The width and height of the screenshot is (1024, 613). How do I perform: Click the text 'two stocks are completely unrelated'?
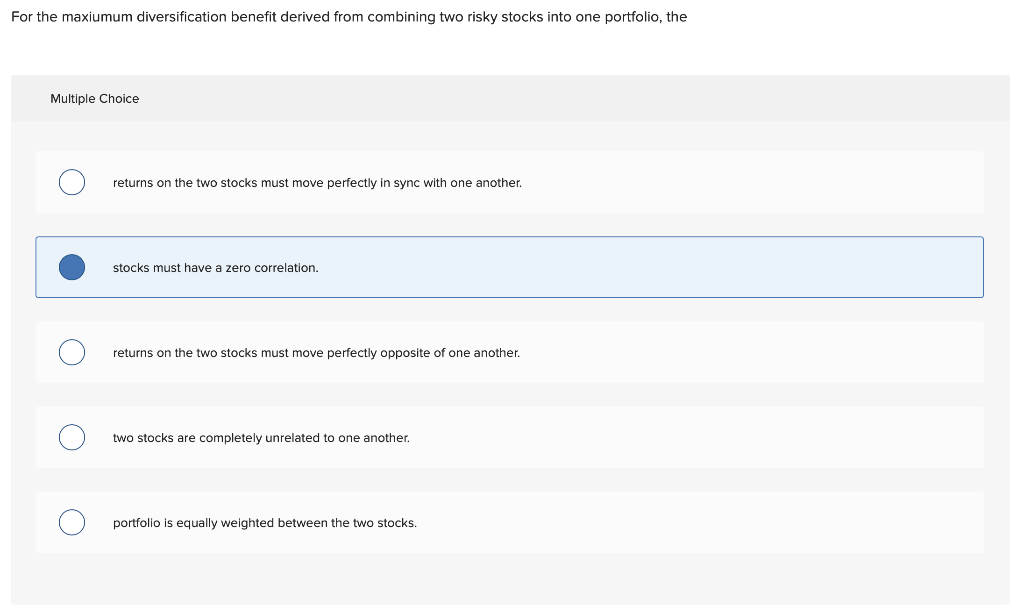tap(260, 438)
